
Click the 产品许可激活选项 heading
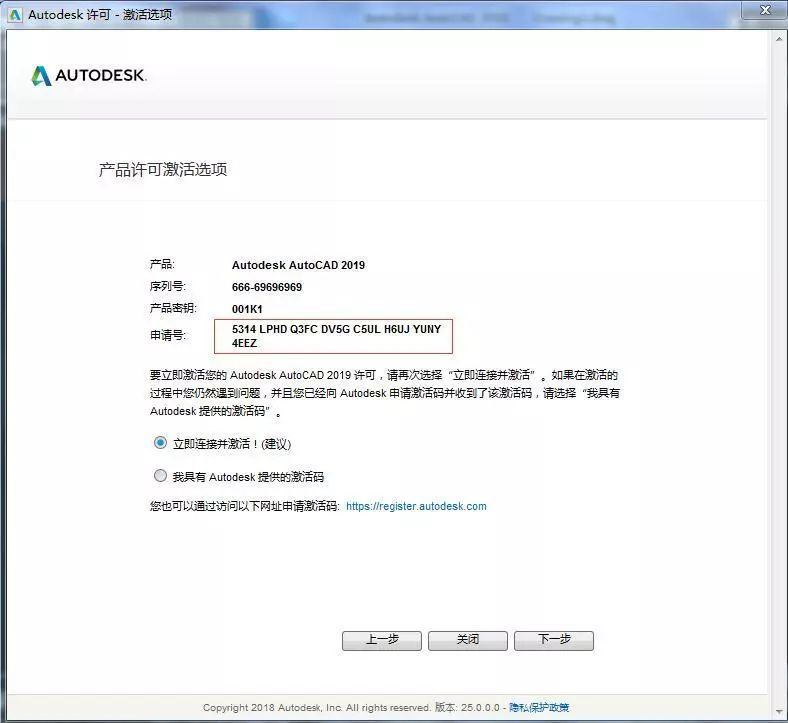163,170
